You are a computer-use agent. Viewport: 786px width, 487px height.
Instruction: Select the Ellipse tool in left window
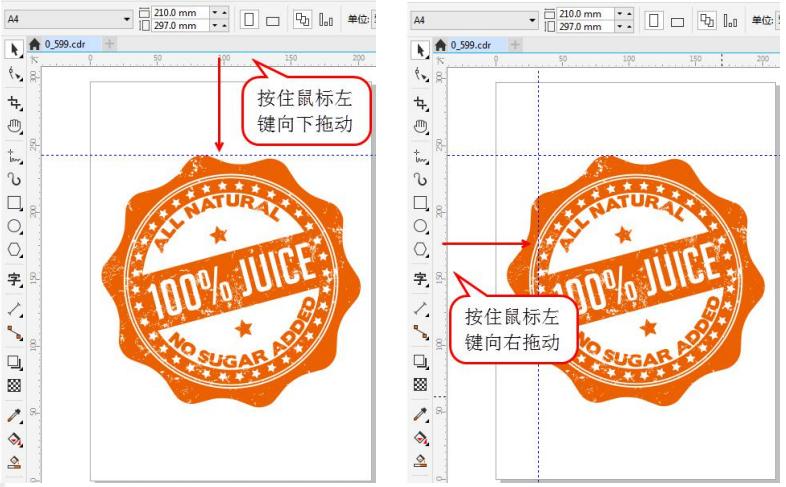[15, 226]
